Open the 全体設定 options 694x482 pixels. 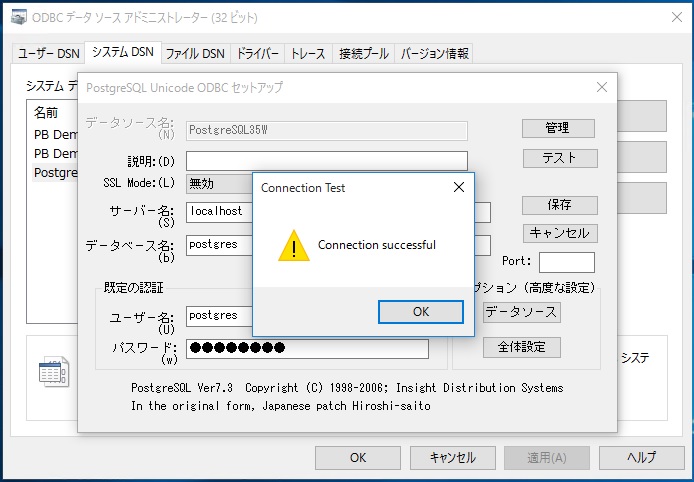[x=521, y=347]
